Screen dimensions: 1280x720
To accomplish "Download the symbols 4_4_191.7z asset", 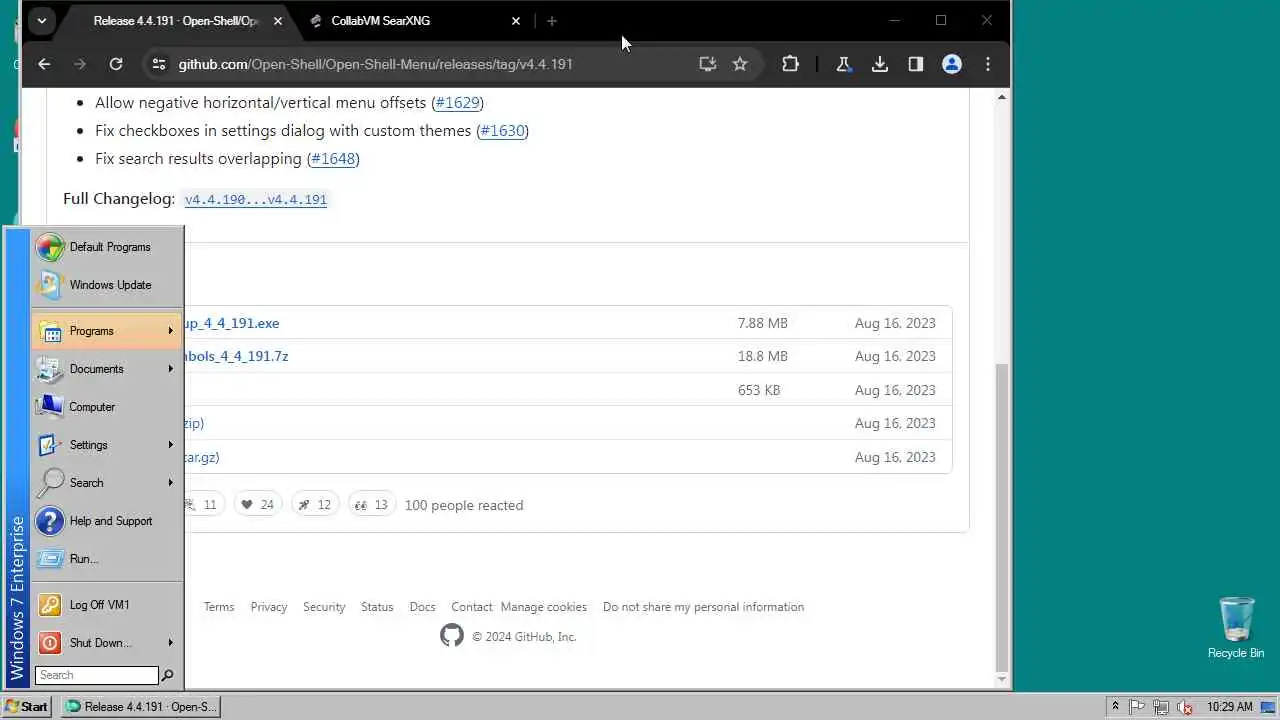I will click(236, 356).
